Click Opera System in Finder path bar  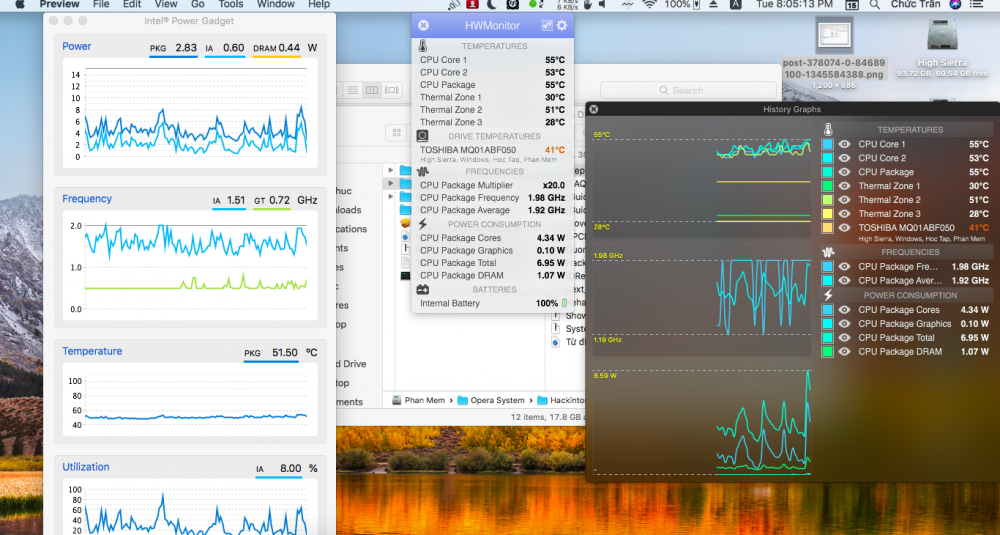tap(491, 400)
